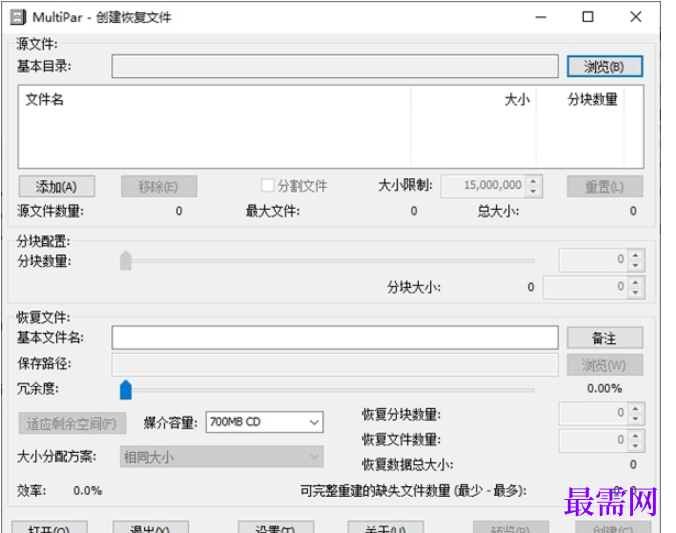The width and height of the screenshot is (676, 533).
Task: Click the 添加(A) add button
Action: [x=56, y=187]
